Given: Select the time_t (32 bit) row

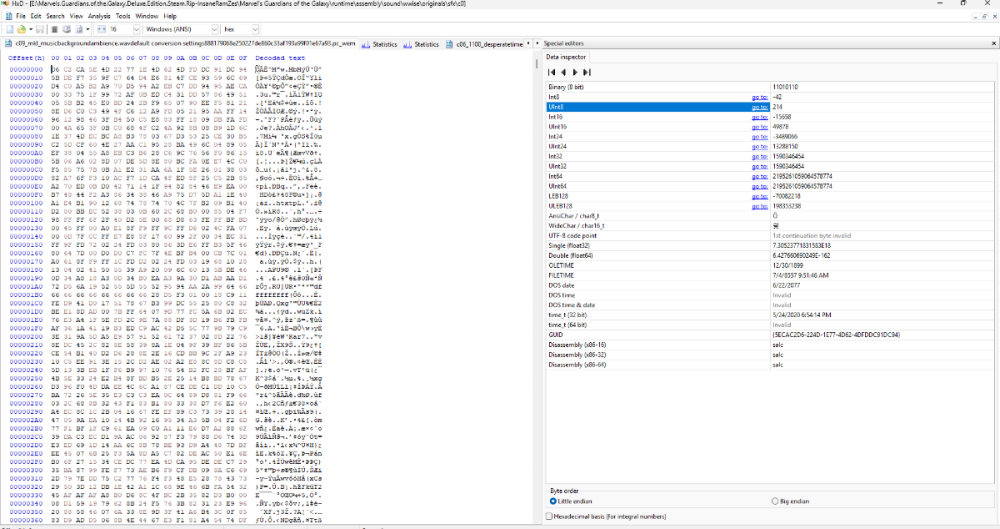Looking at the screenshot, I should tap(770, 315).
